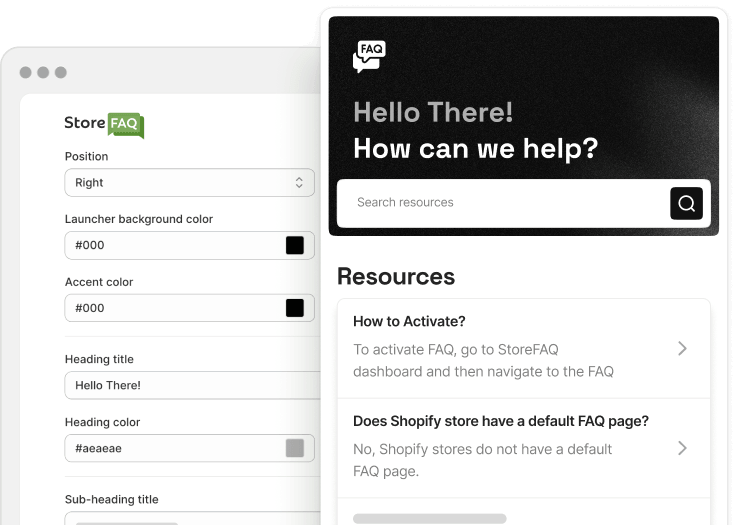Pick the Accent color black swatch
Screen dimensions: 738x525
294,308
